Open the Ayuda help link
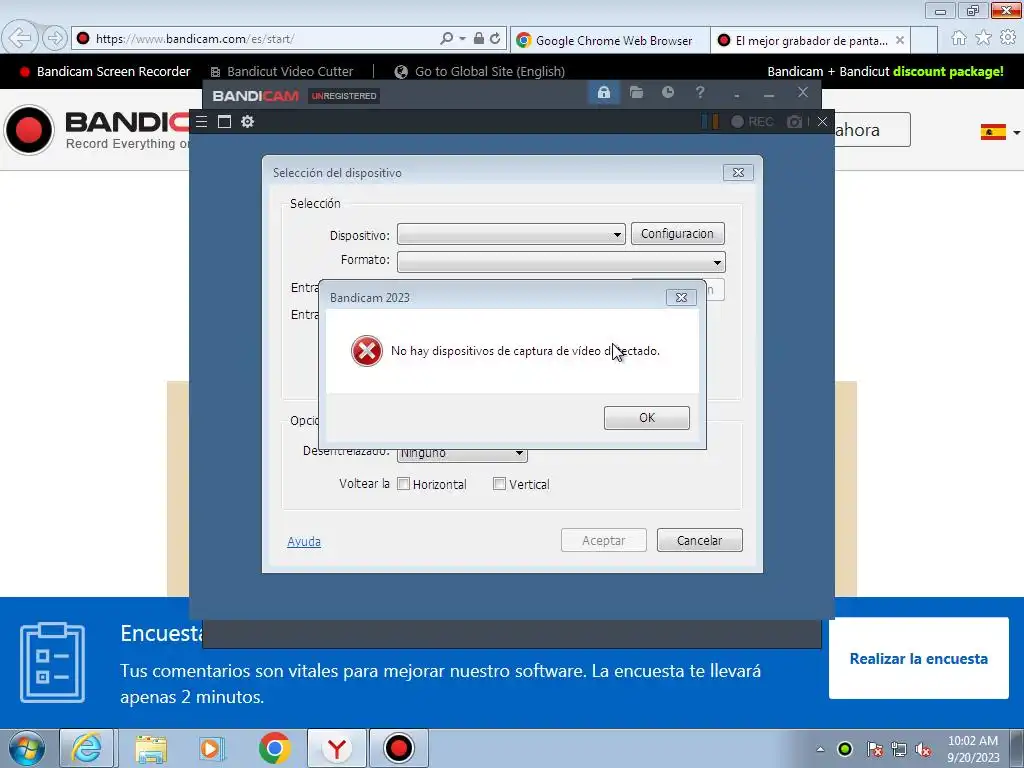 pyautogui.click(x=304, y=541)
